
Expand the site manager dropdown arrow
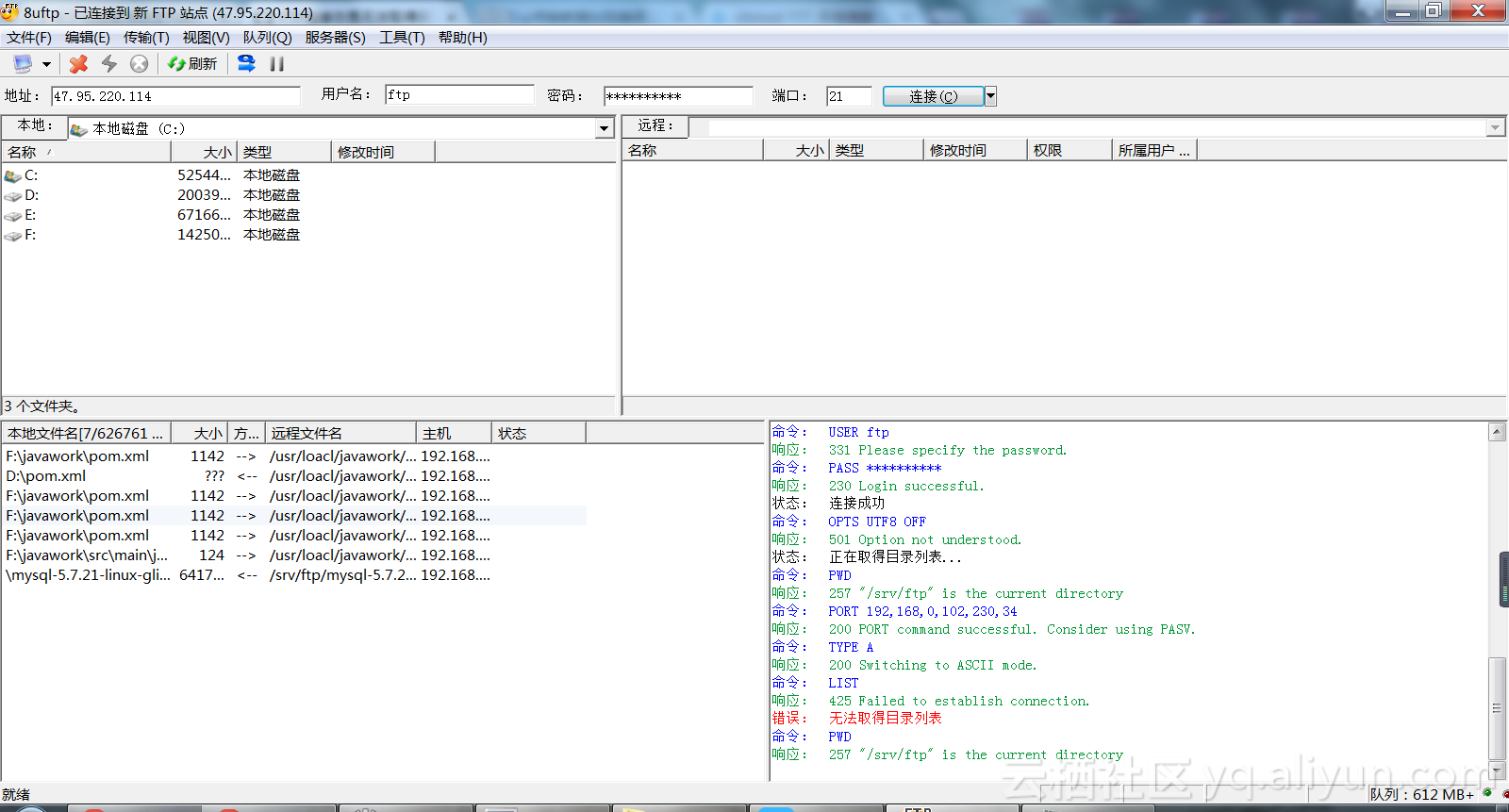click(46, 64)
